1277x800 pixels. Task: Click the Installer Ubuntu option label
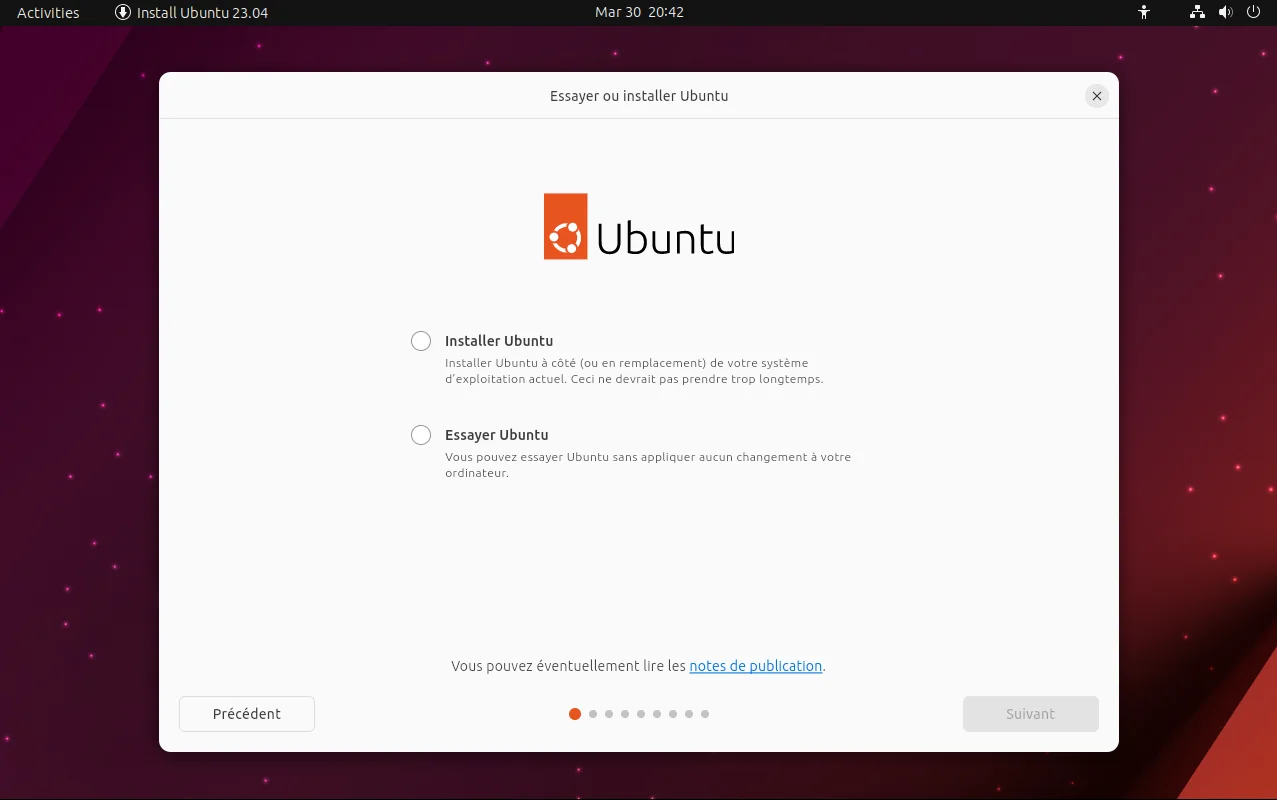(499, 341)
